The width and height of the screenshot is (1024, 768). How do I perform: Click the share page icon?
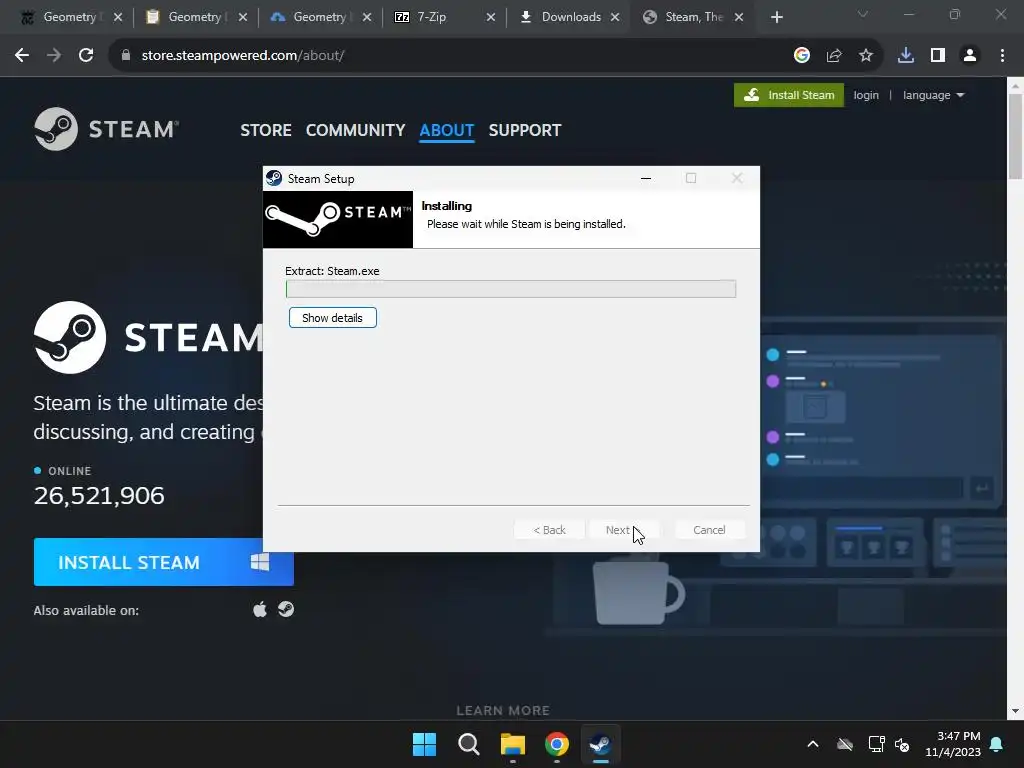tap(833, 56)
